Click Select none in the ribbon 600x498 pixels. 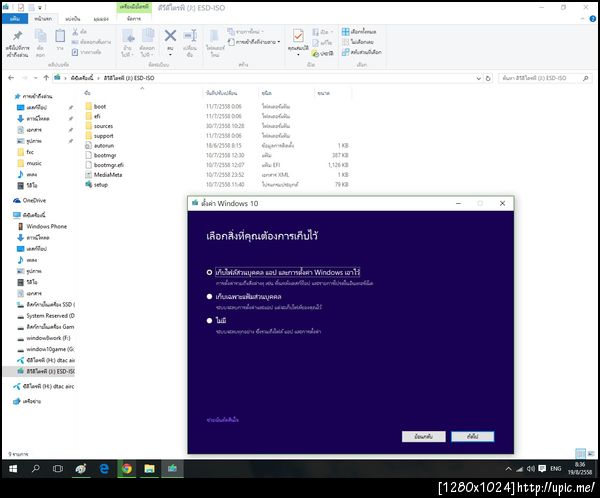[358, 42]
